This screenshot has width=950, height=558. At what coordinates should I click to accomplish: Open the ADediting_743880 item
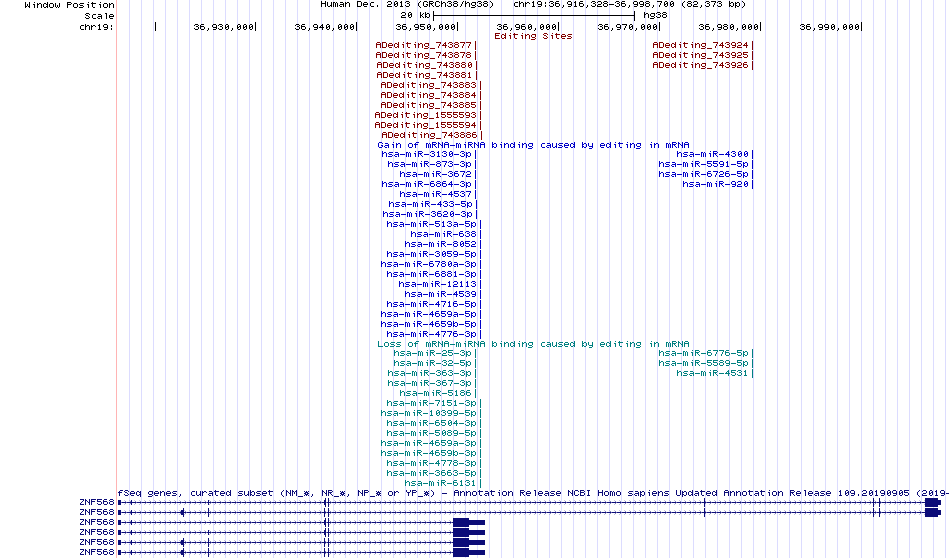point(424,65)
